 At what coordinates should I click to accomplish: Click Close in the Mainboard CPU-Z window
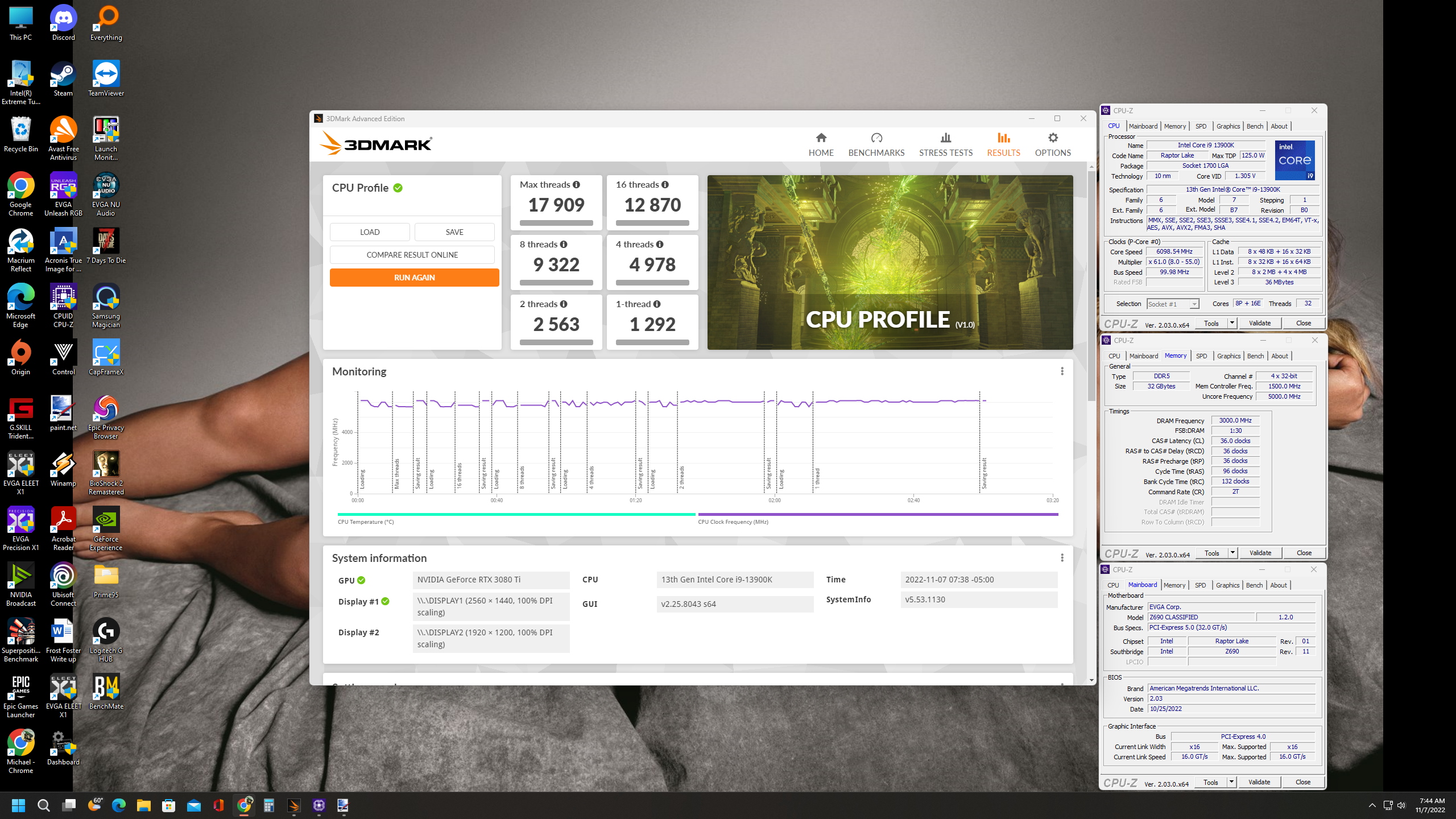1302,782
